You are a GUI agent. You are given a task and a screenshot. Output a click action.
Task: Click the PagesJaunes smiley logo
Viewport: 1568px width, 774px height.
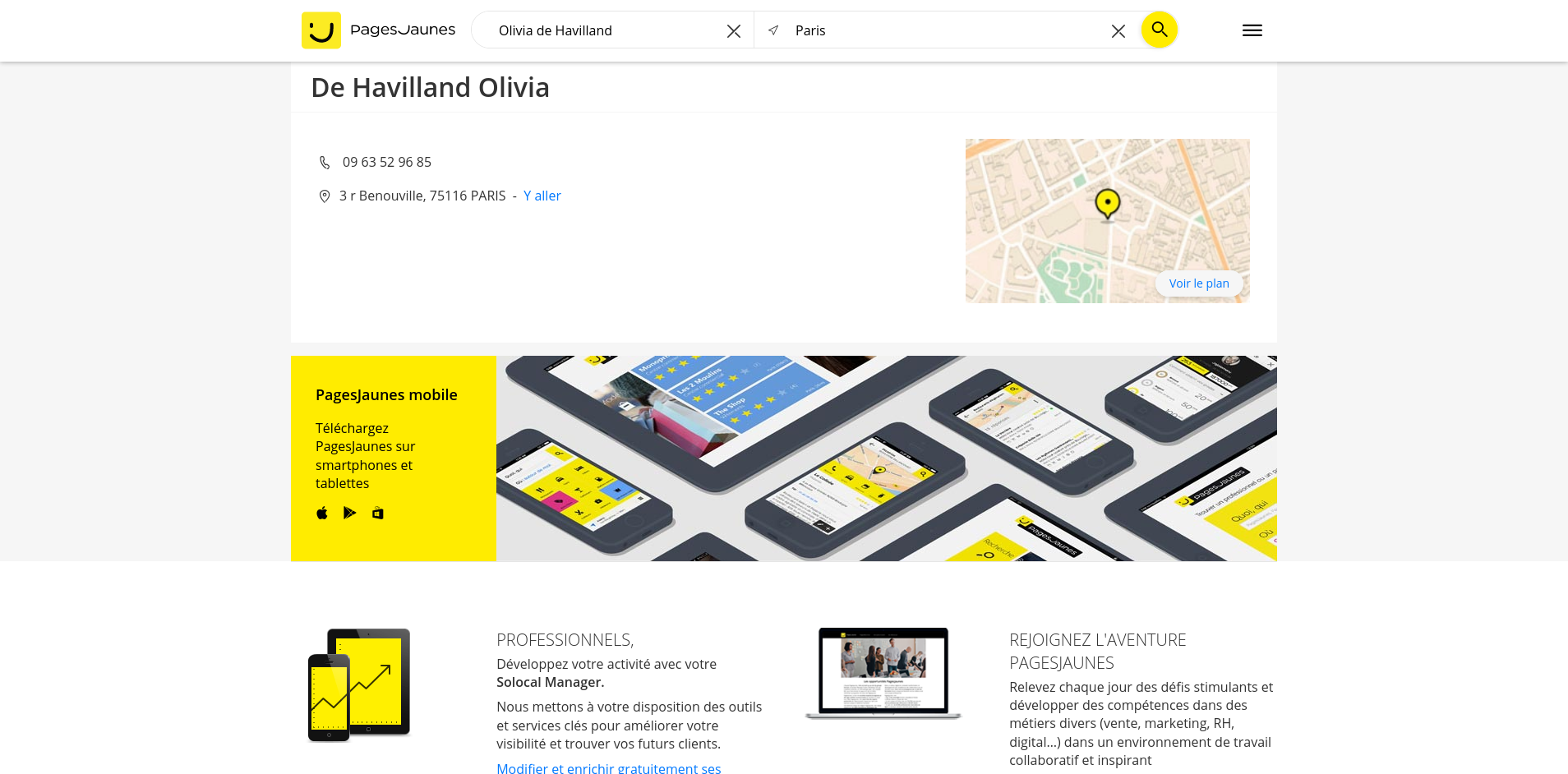(x=321, y=30)
